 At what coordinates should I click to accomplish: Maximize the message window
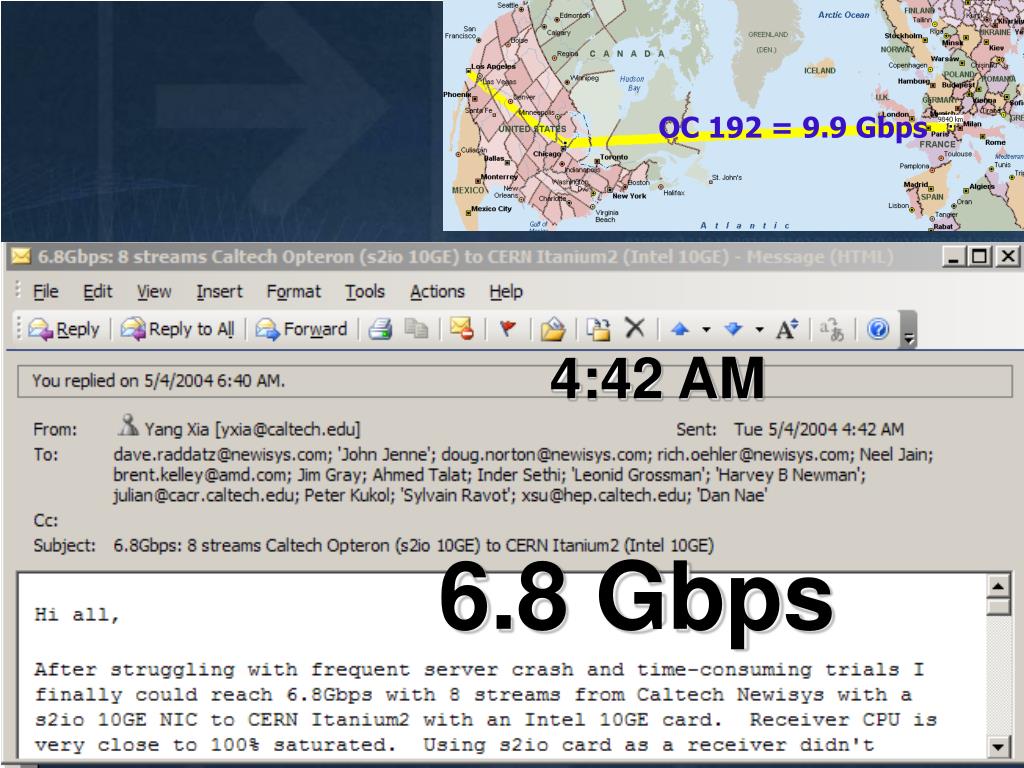click(x=980, y=257)
